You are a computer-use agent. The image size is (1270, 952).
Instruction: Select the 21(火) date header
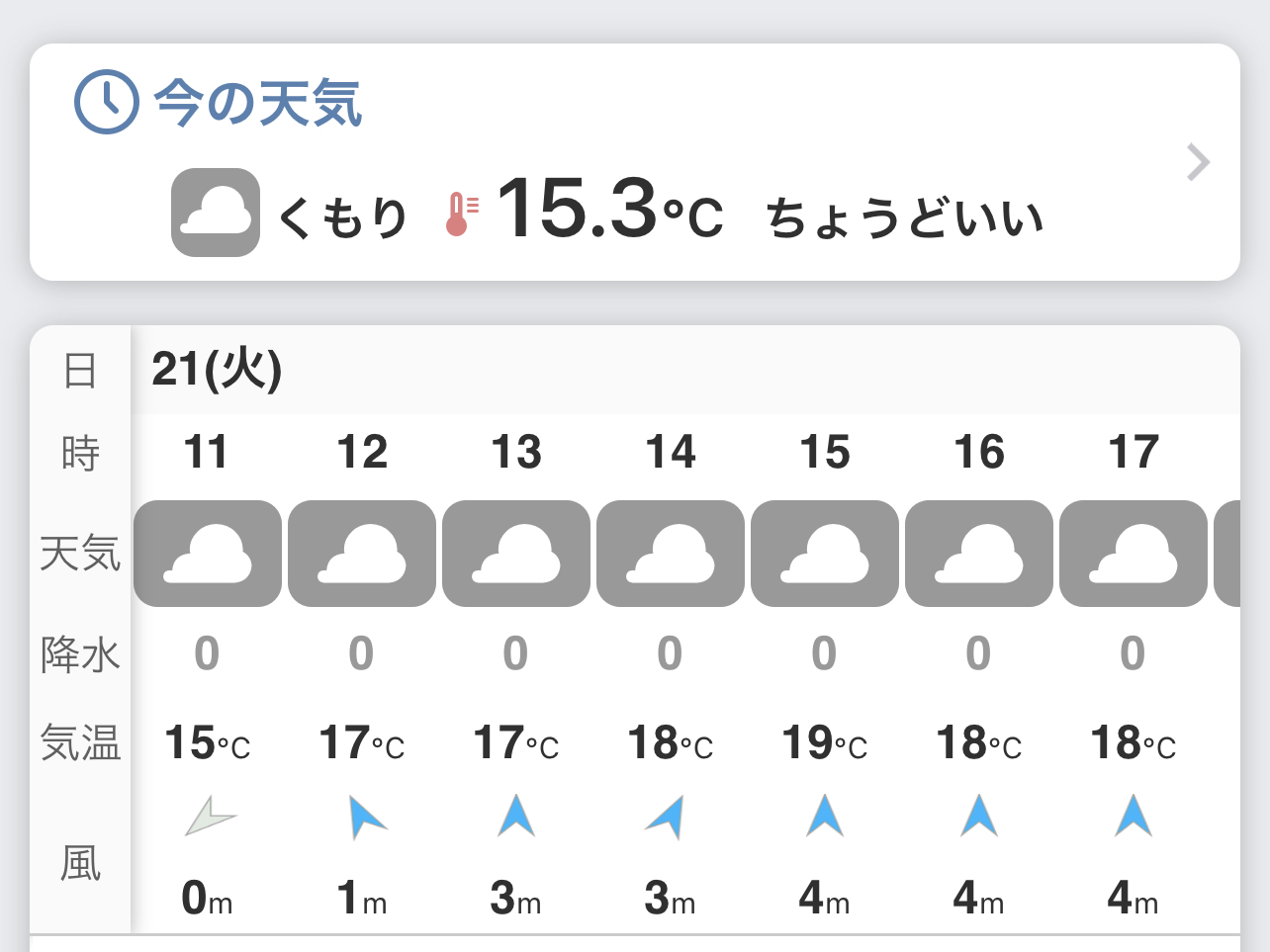[x=217, y=370]
